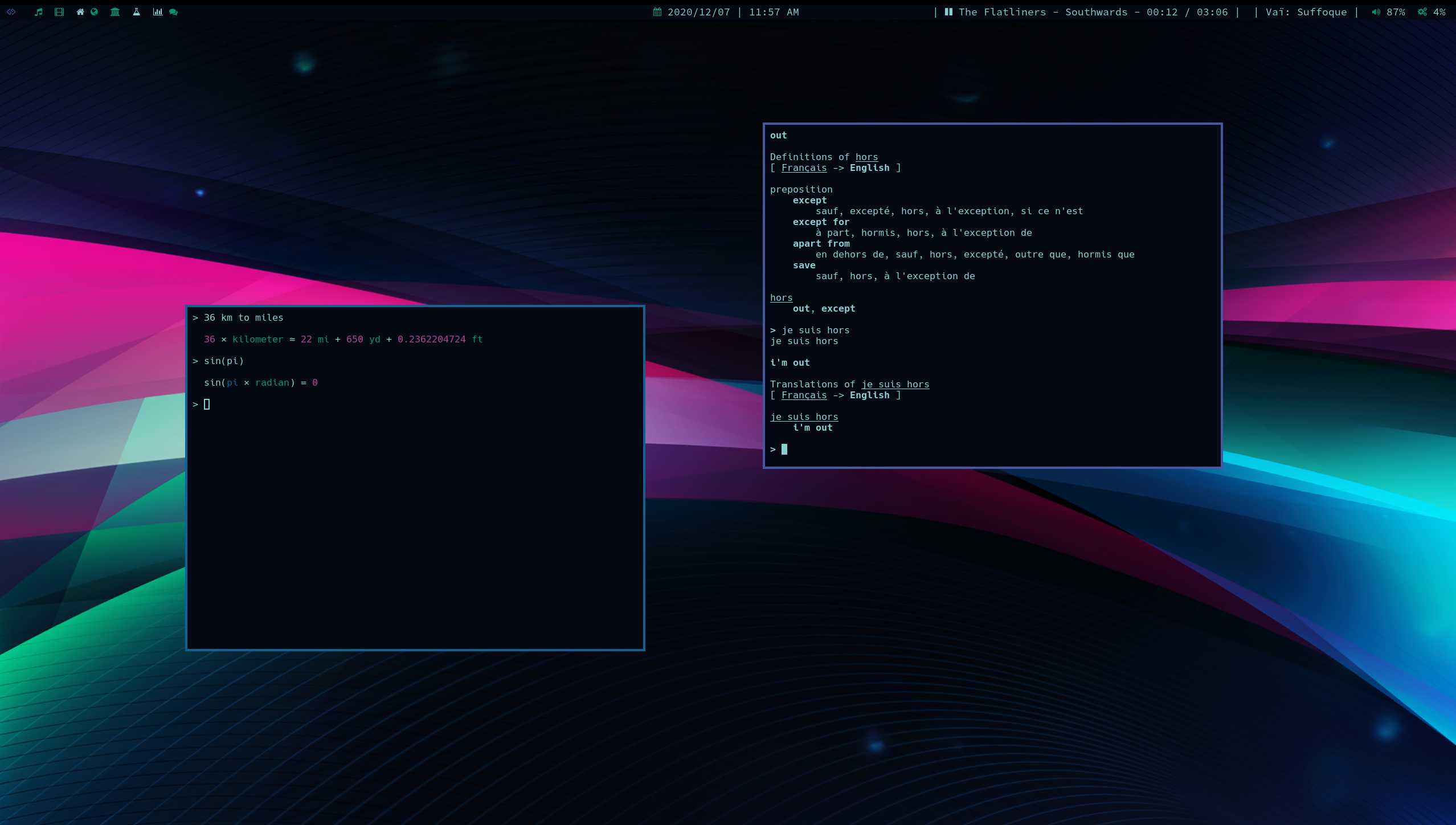Click the speaker volume icon
1456x825 pixels.
tap(1376, 12)
